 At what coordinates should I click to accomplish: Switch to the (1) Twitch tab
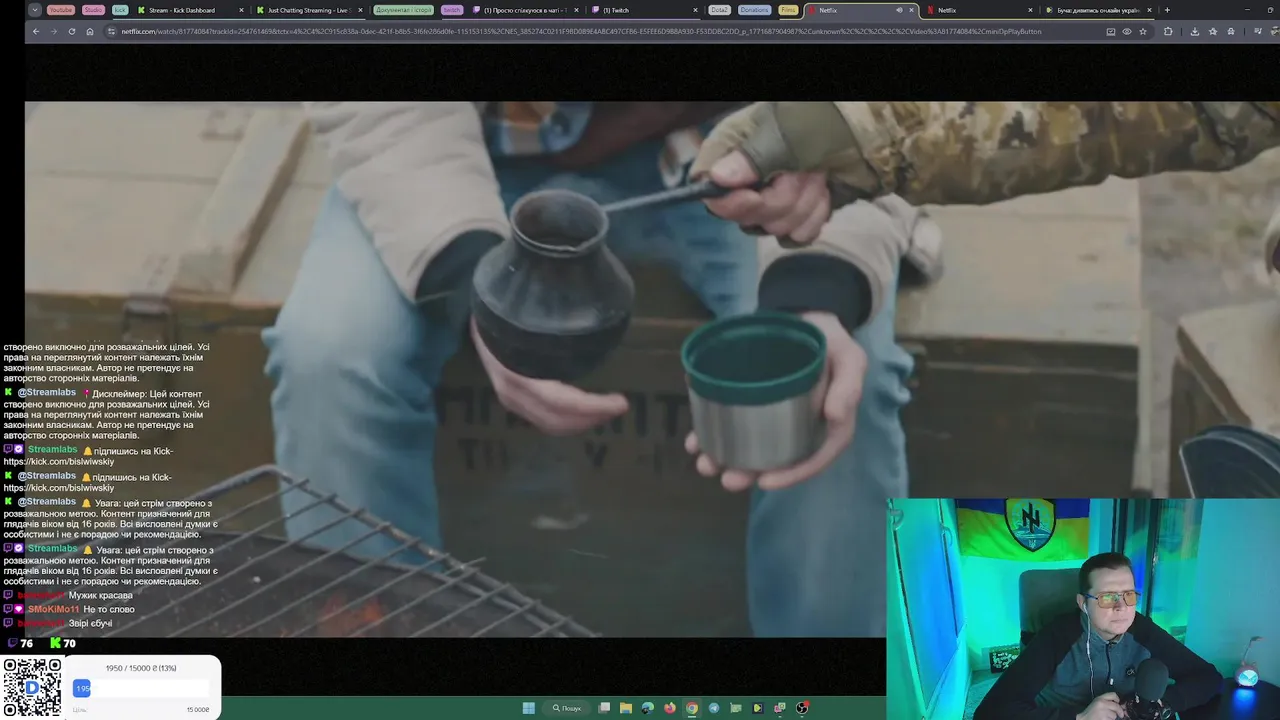645,10
